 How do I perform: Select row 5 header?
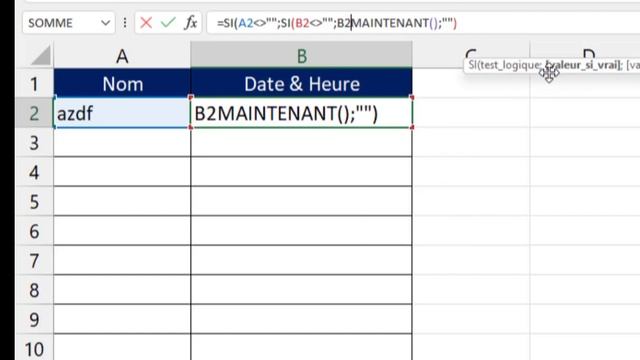tap(34, 201)
